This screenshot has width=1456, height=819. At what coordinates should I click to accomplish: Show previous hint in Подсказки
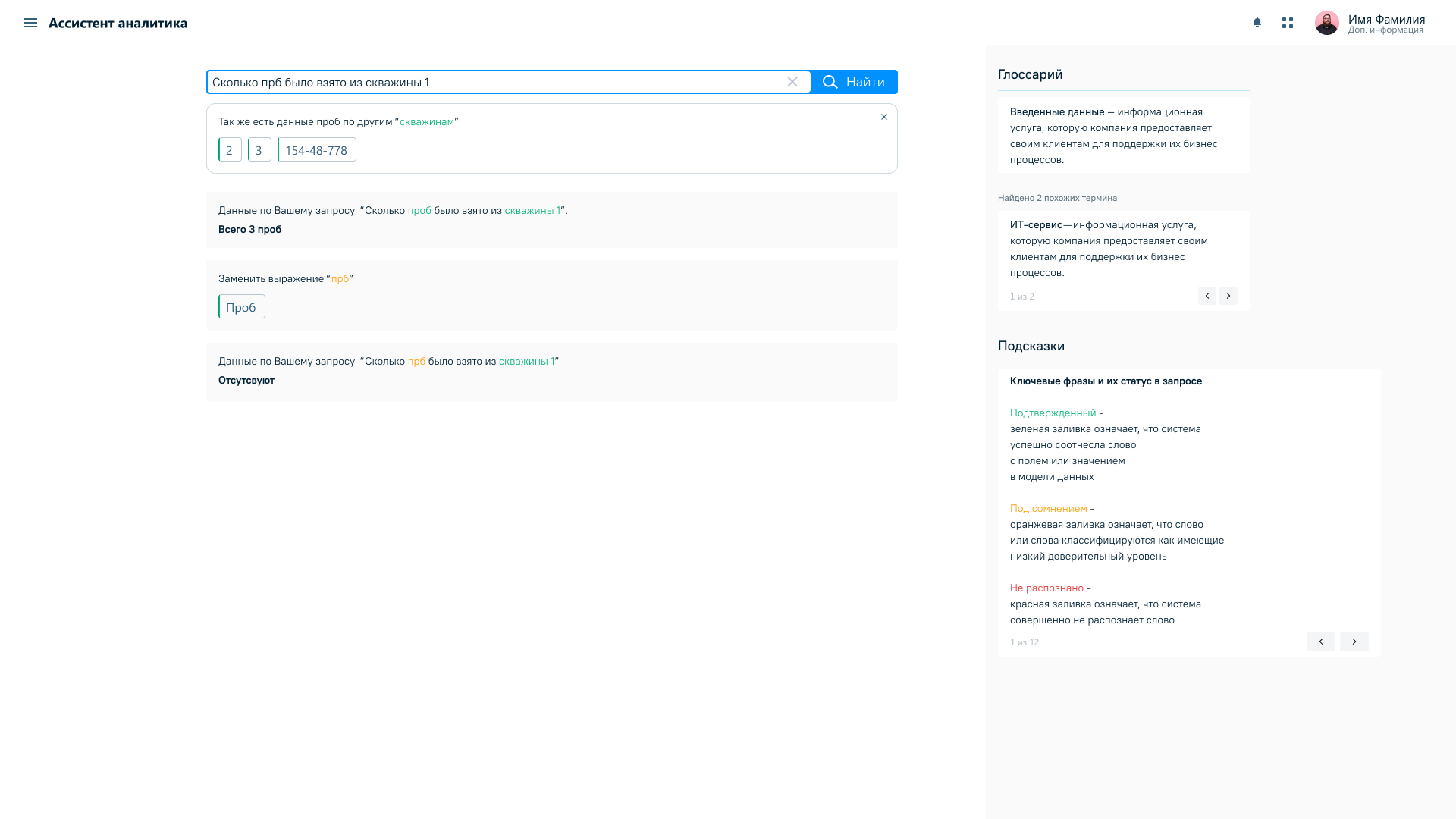point(1321,642)
